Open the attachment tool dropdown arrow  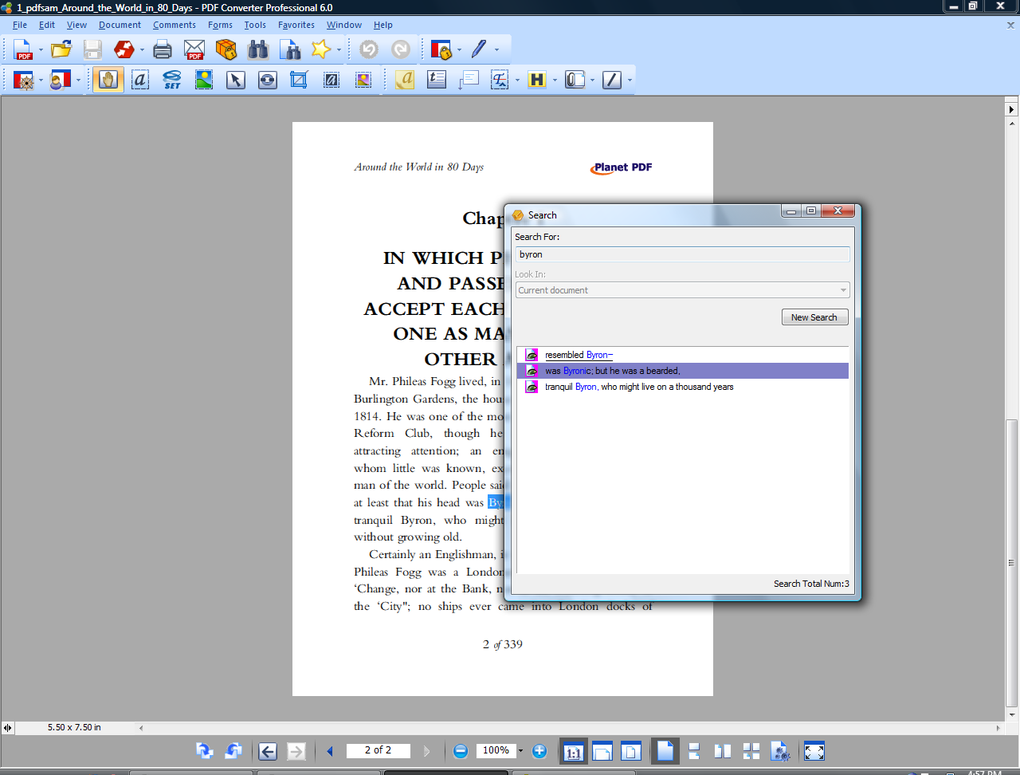593,81
